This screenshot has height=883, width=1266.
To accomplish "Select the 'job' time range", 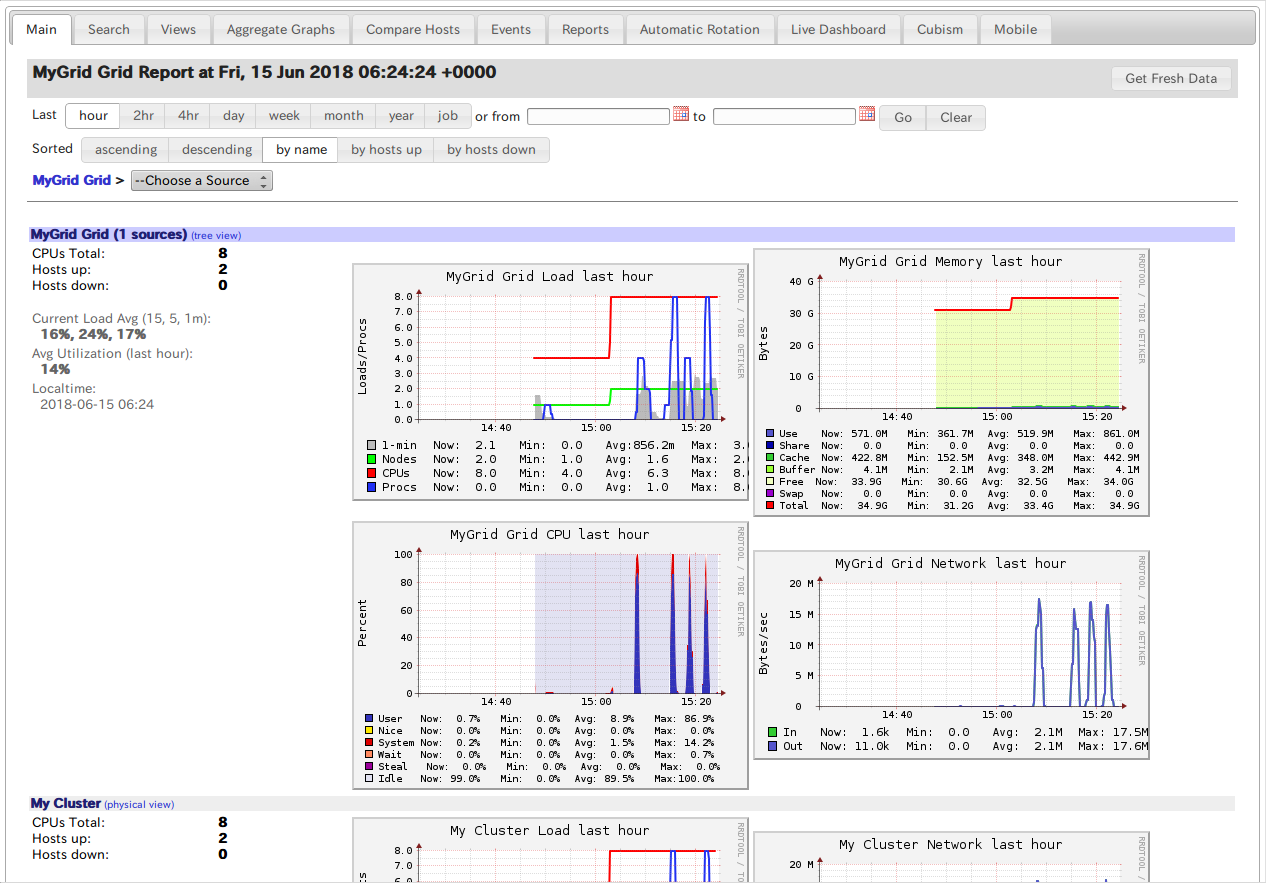I will (x=448, y=116).
